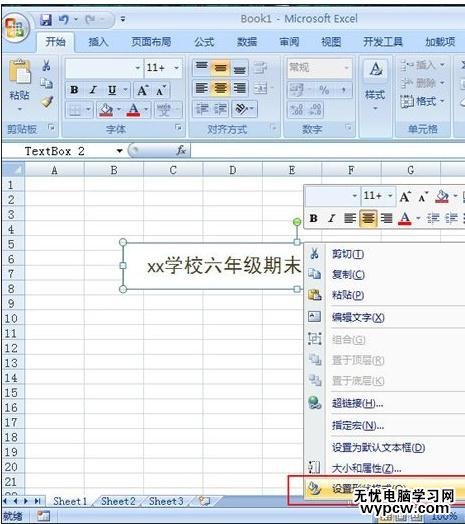Image resolution: width=465 pixels, height=524 pixels.
Task: Click the green rotation handle of textbox
Action: [x=297, y=222]
